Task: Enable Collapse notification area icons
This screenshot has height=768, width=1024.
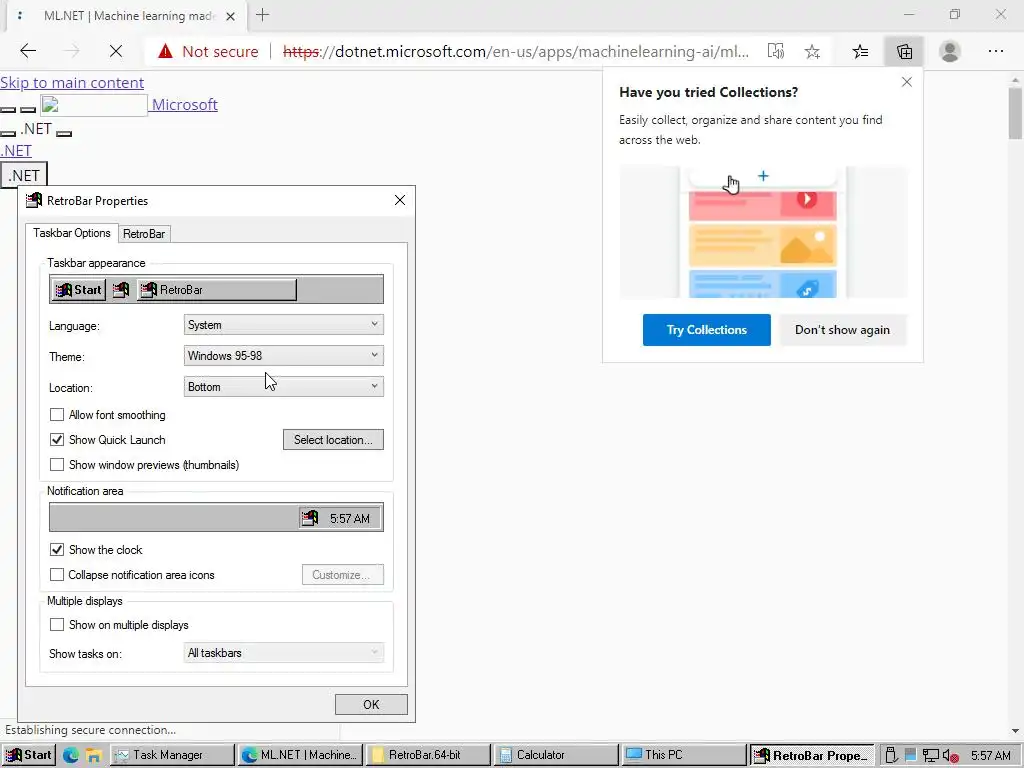Action: [57, 575]
